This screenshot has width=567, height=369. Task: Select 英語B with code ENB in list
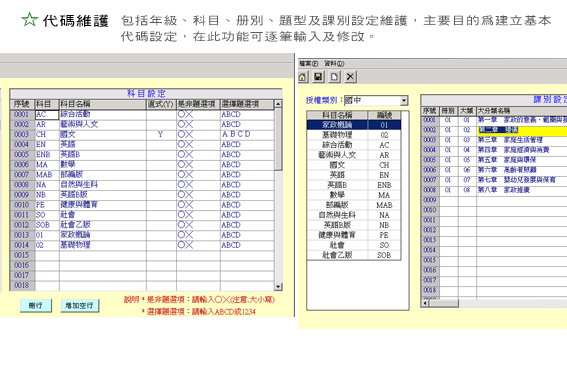pyautogui.click(x=354, y=185)
